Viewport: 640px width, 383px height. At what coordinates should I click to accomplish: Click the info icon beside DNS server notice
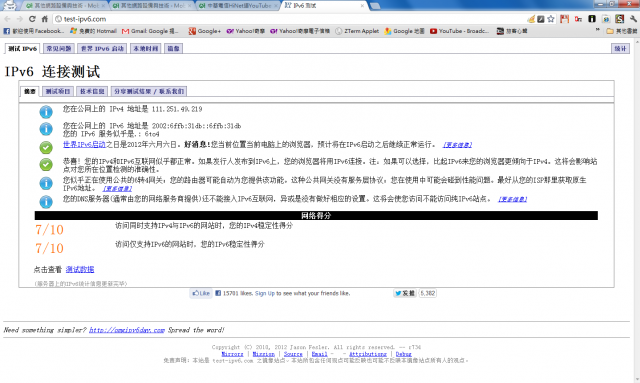[x=46, y=202]
